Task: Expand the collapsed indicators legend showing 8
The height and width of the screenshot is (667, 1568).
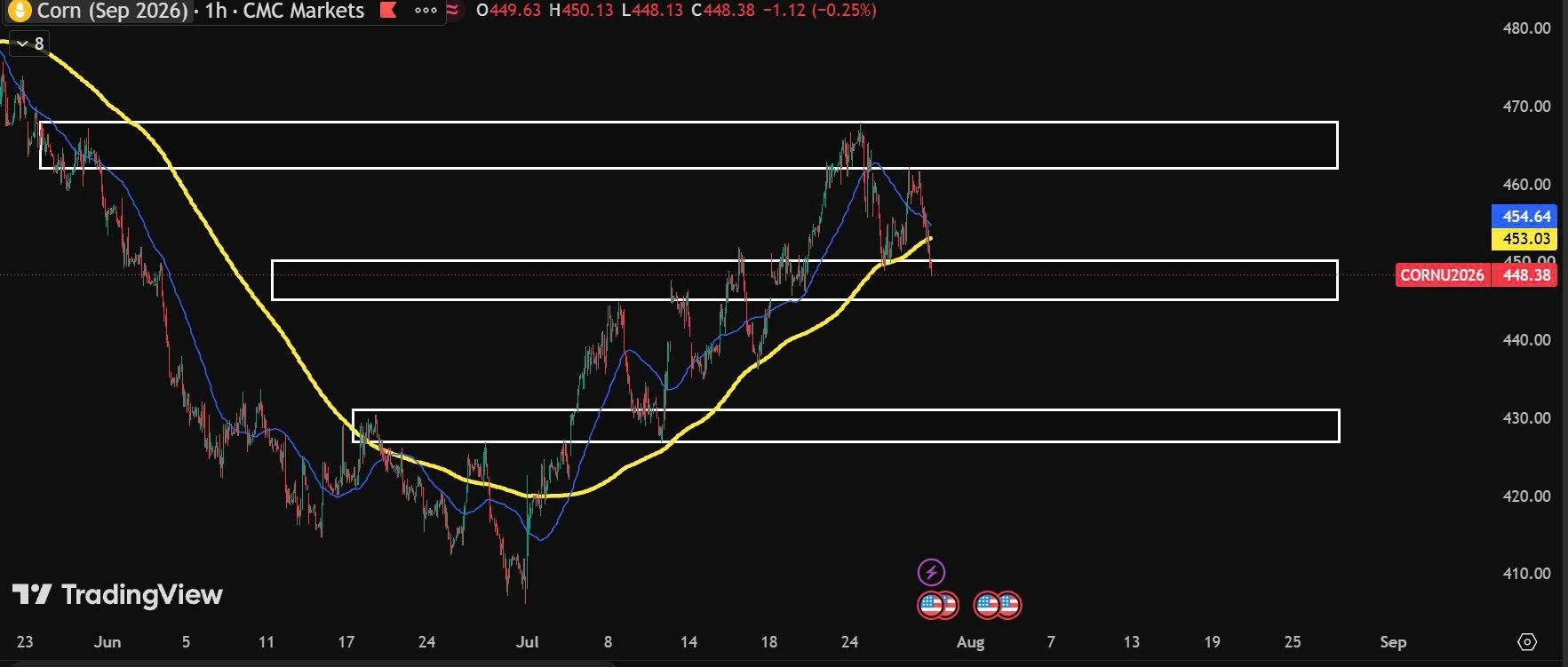Action: pyautogui.click(x=30, y=44)
